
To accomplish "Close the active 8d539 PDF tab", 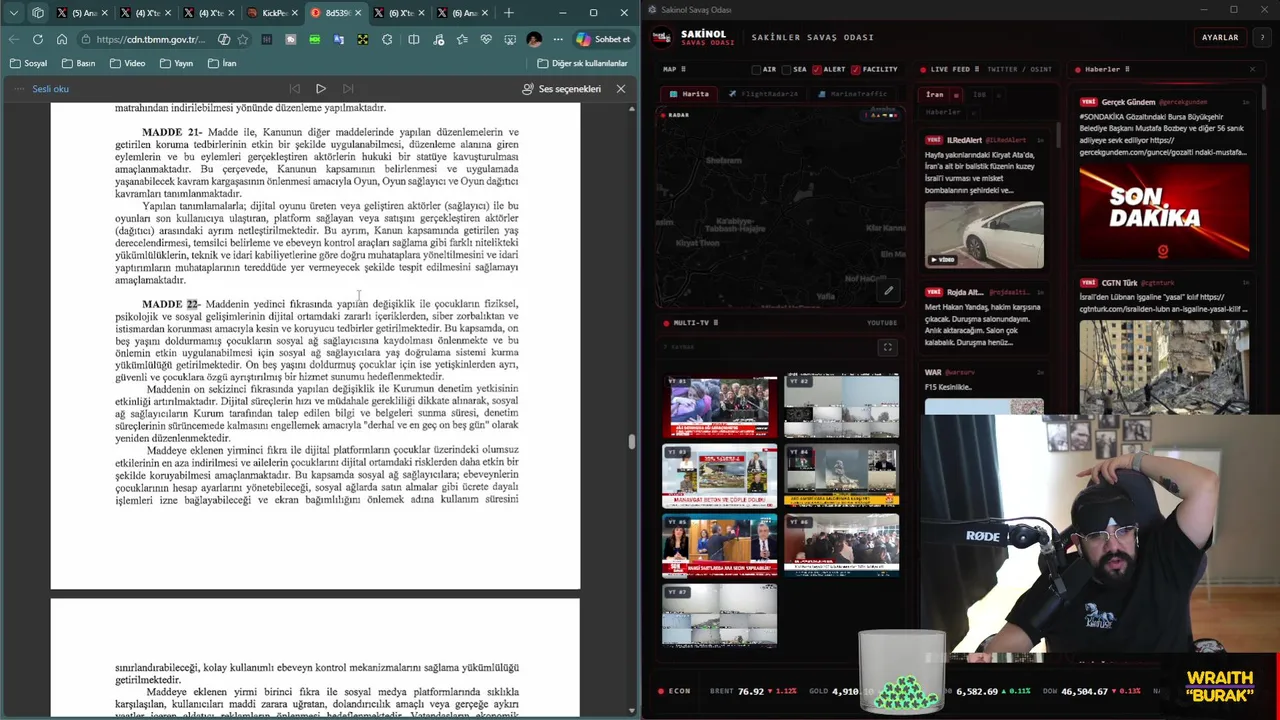I will click(358, 13).
